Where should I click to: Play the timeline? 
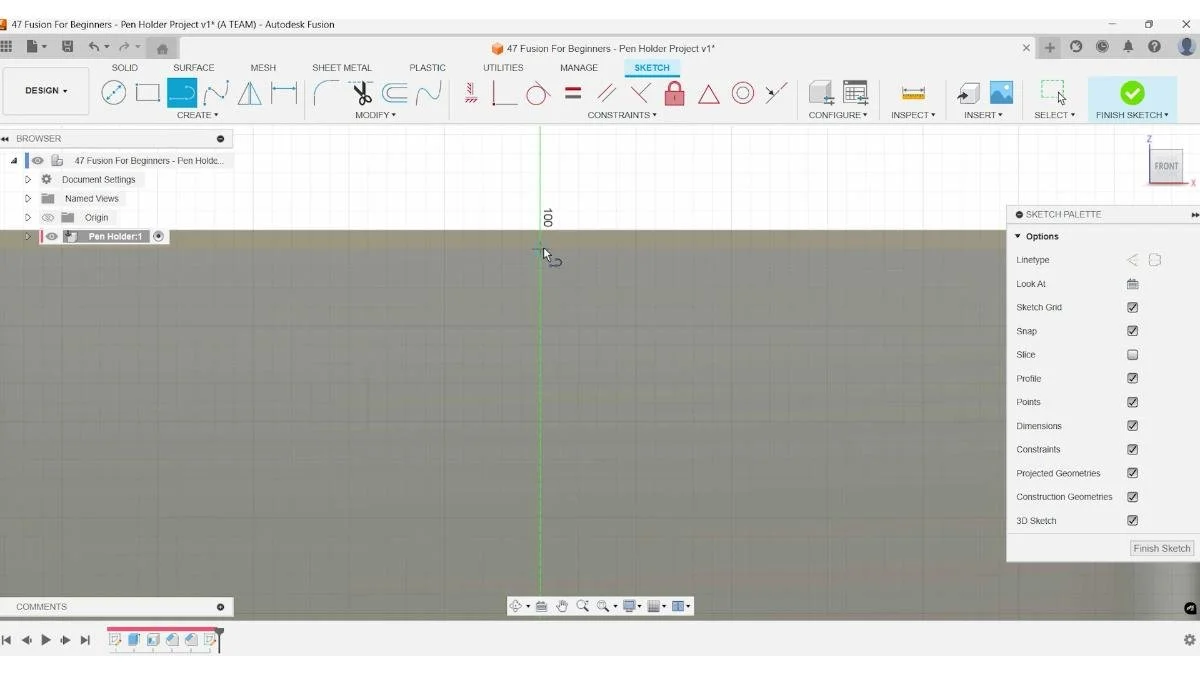(46, 640)
